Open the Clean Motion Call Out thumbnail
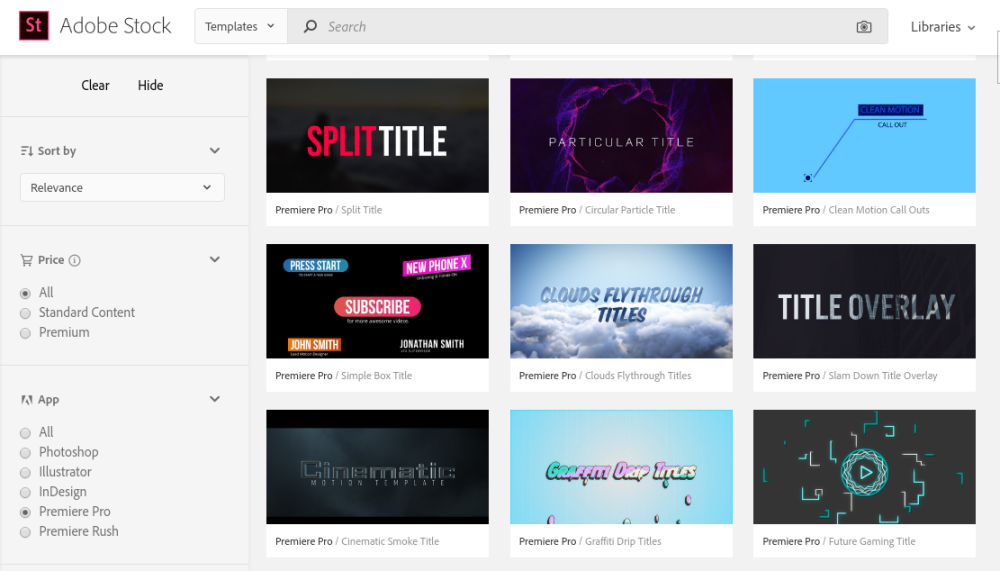Viewport: 1000px width, 571px height. (864, 135)
